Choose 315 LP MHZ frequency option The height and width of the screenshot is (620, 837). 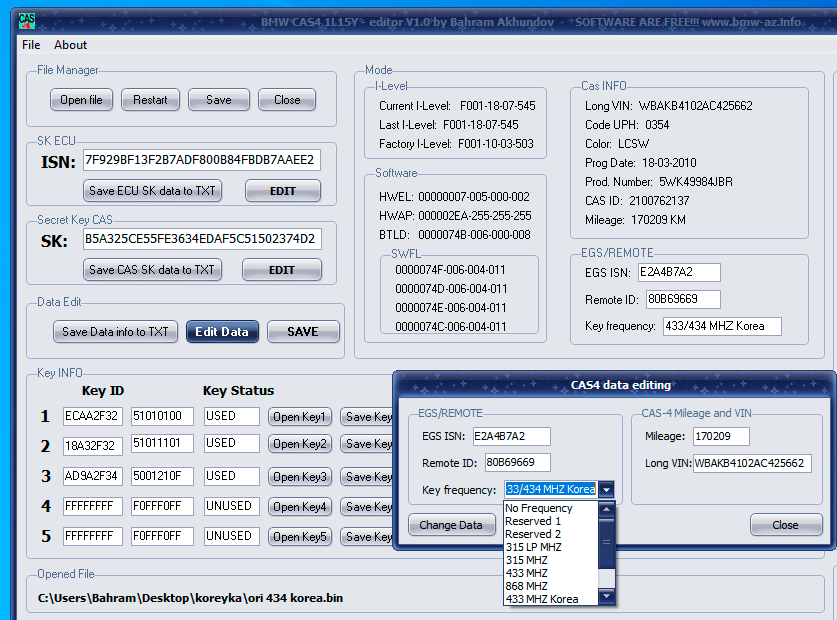pyautogui.click(x=533, y=547)
